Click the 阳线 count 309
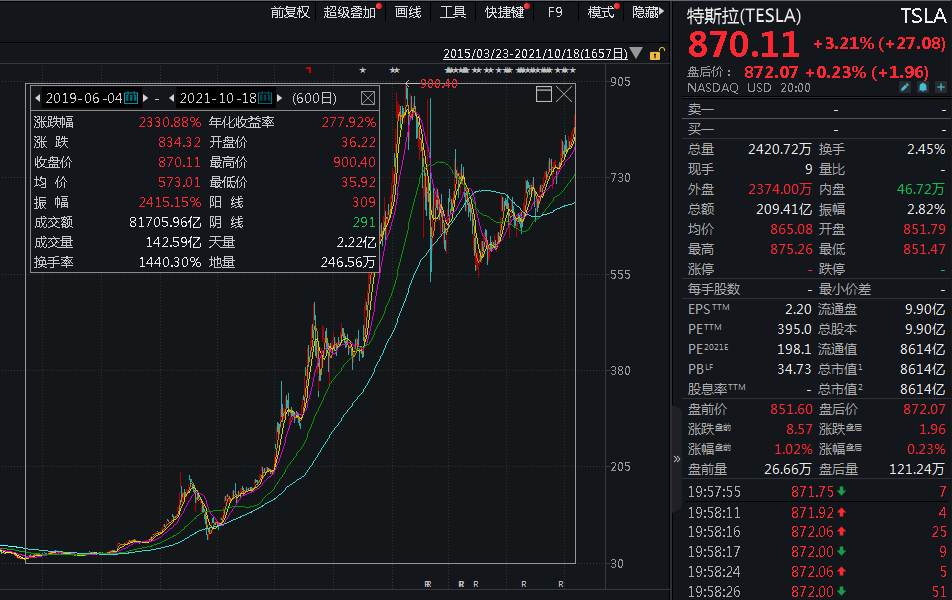This screenshot has width=952, height=600. pyautogui.click(x=364, y=202)
